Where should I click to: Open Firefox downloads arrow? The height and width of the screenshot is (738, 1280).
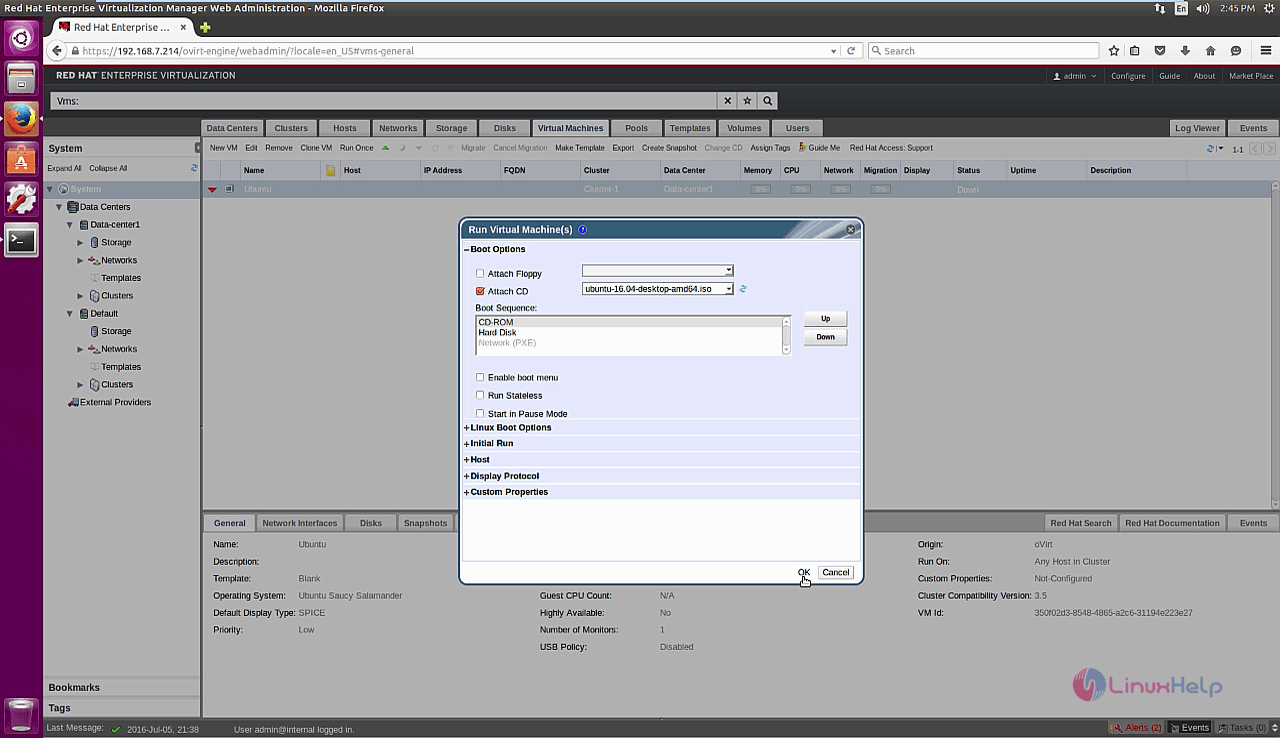tap(1185, 51)
